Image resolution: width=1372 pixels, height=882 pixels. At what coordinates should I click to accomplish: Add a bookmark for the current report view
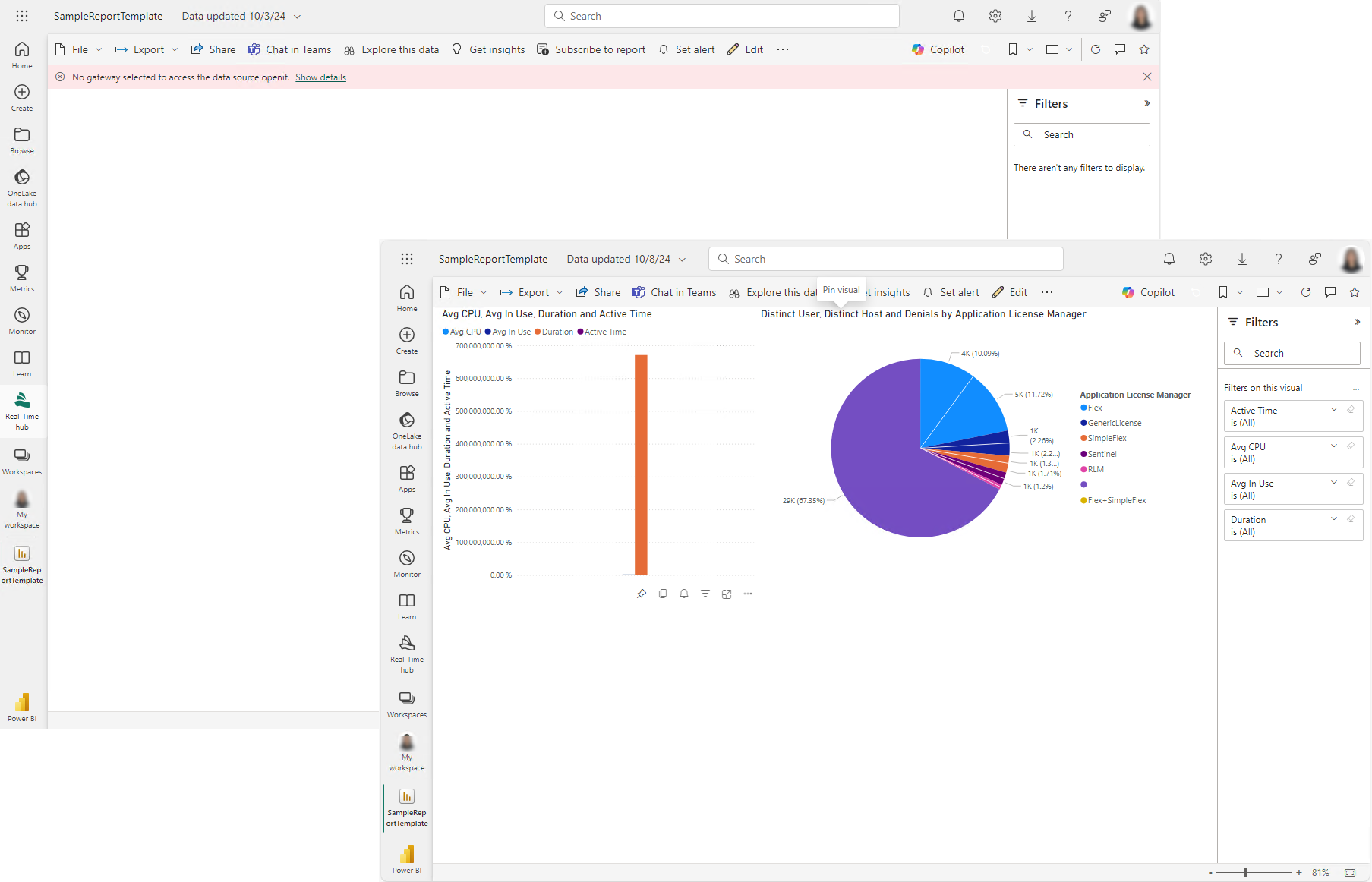[x=1223, y=292]
